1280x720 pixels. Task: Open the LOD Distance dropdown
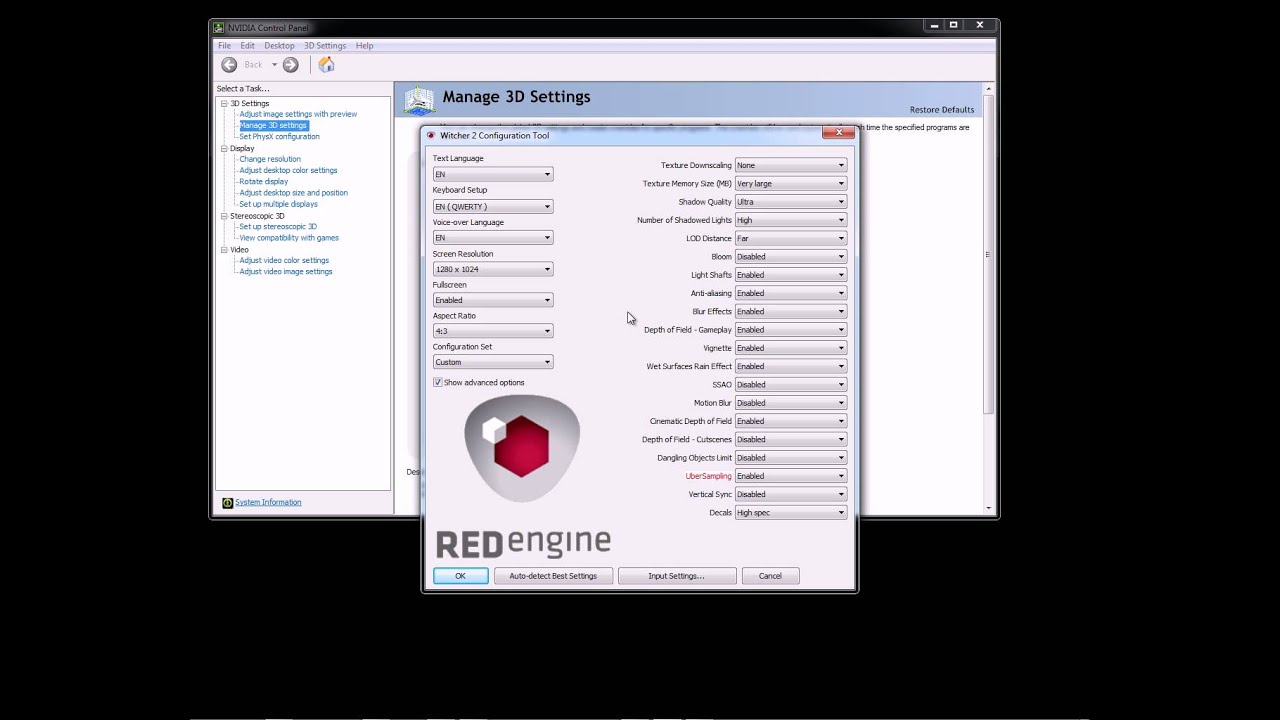coord(791,238)
